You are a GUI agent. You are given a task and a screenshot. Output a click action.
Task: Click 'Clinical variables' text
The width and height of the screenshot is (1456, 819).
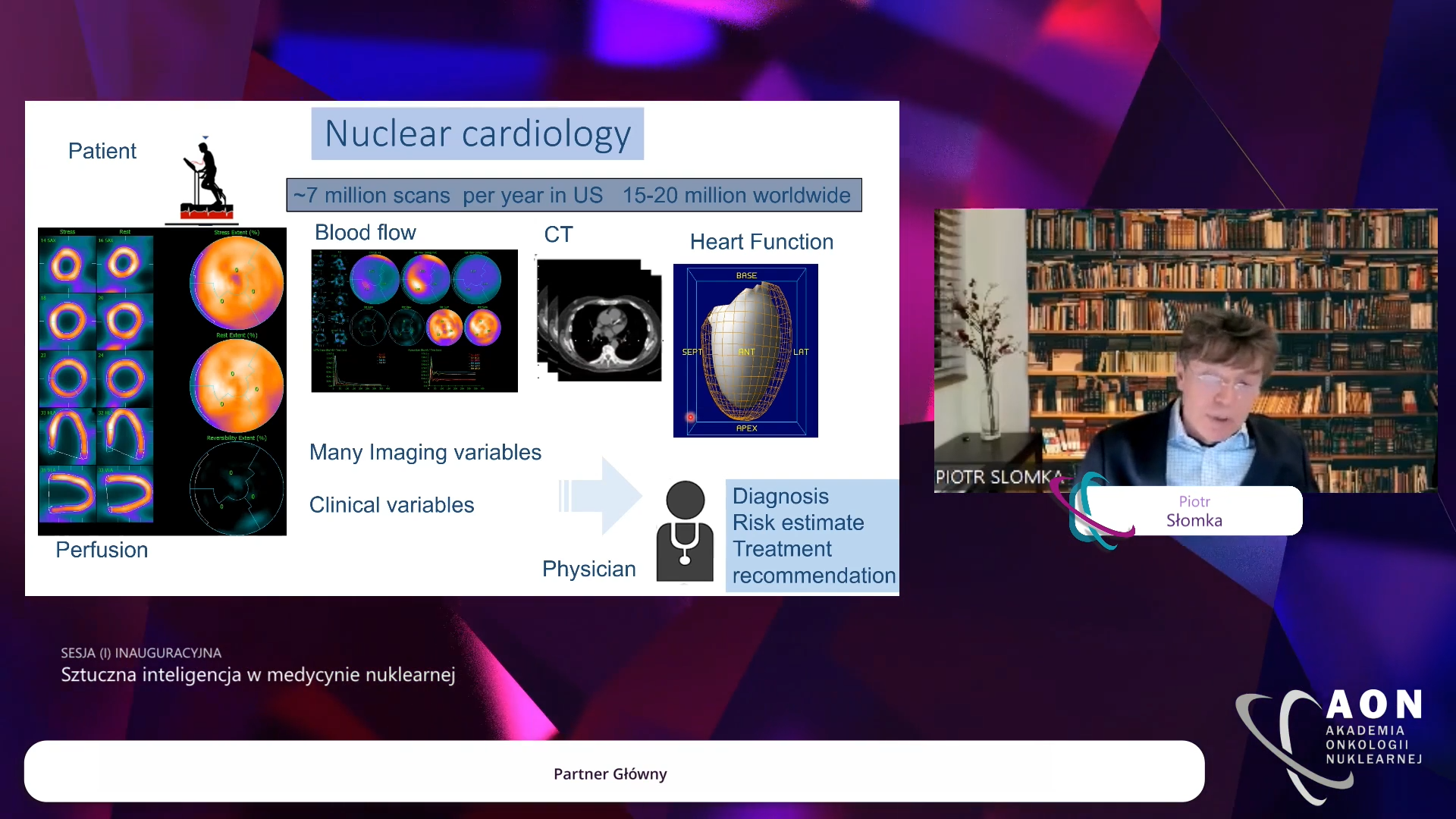(391, 505)
